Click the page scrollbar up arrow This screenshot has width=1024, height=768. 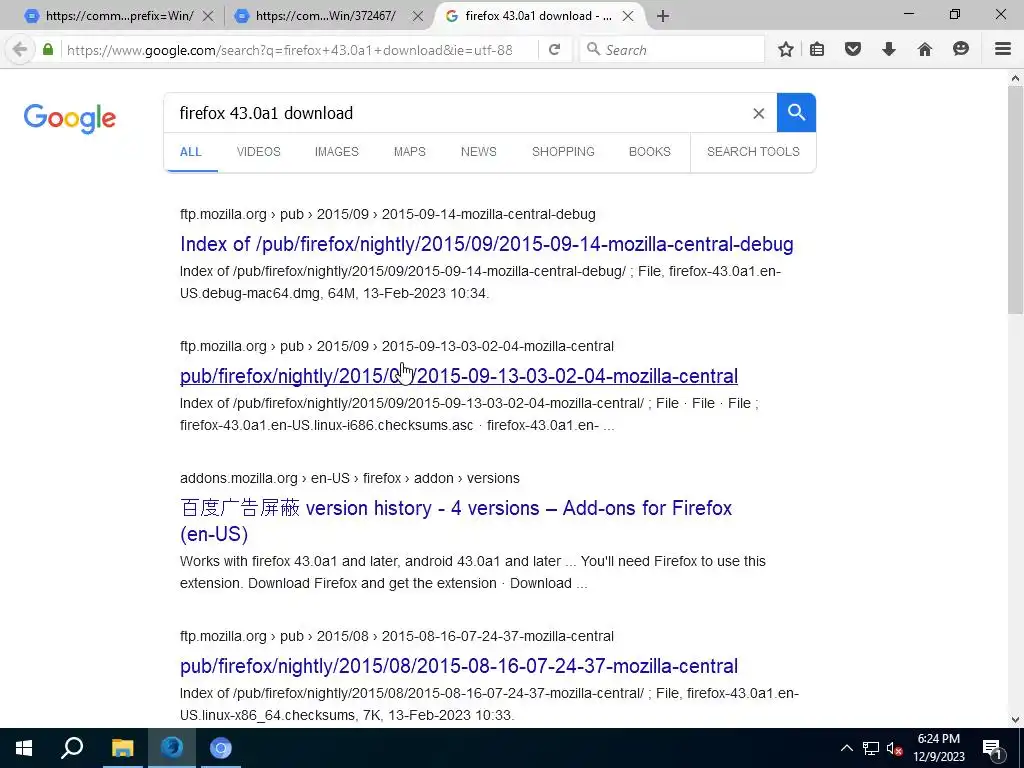tap(1015, 78)
